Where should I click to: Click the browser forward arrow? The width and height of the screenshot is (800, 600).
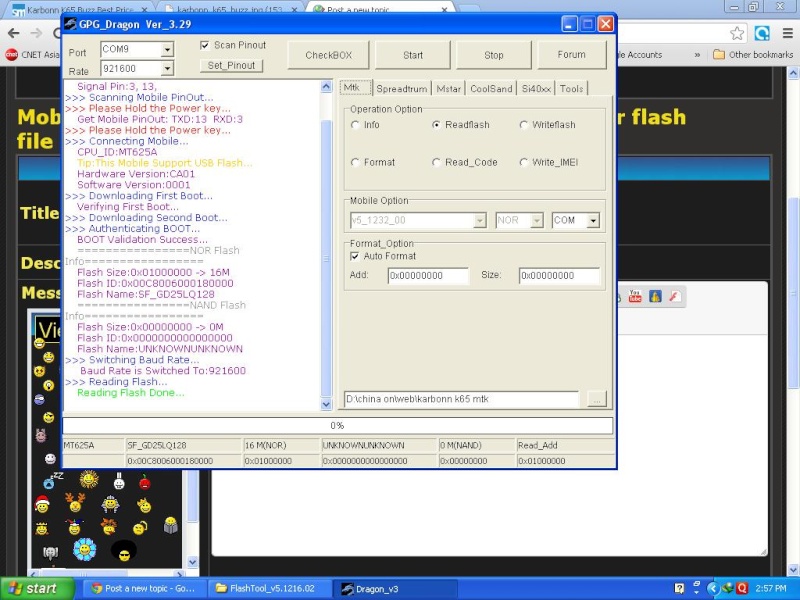click(x=36, y=33)
